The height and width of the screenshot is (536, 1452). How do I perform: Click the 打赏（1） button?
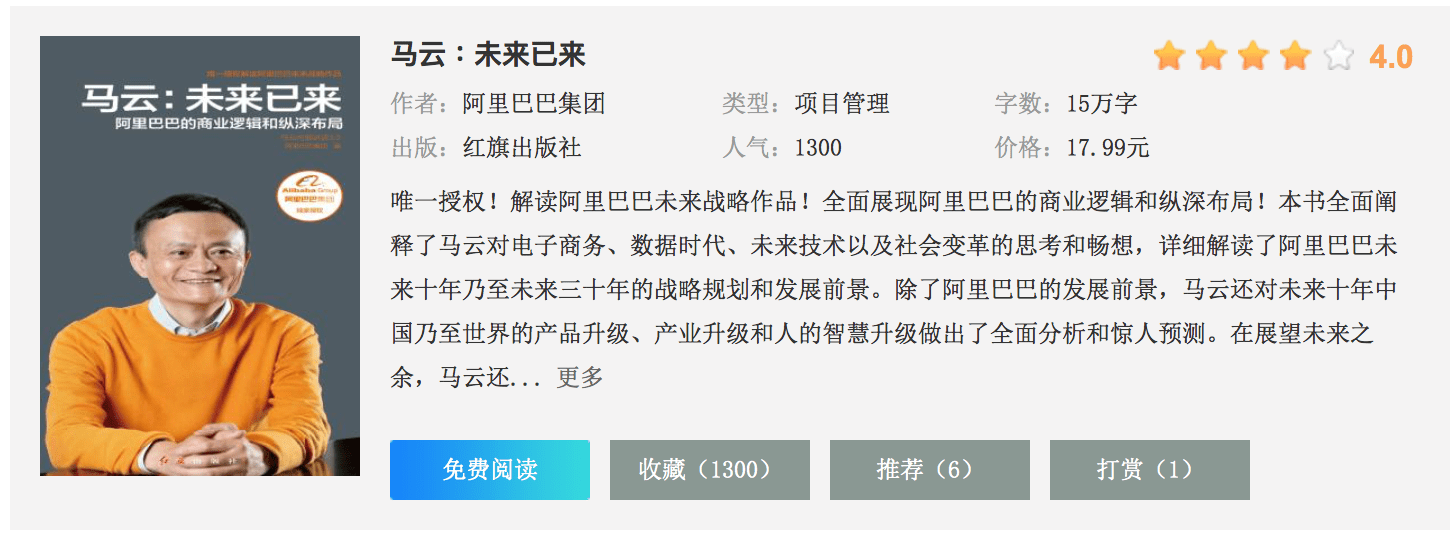point(1149,470)
